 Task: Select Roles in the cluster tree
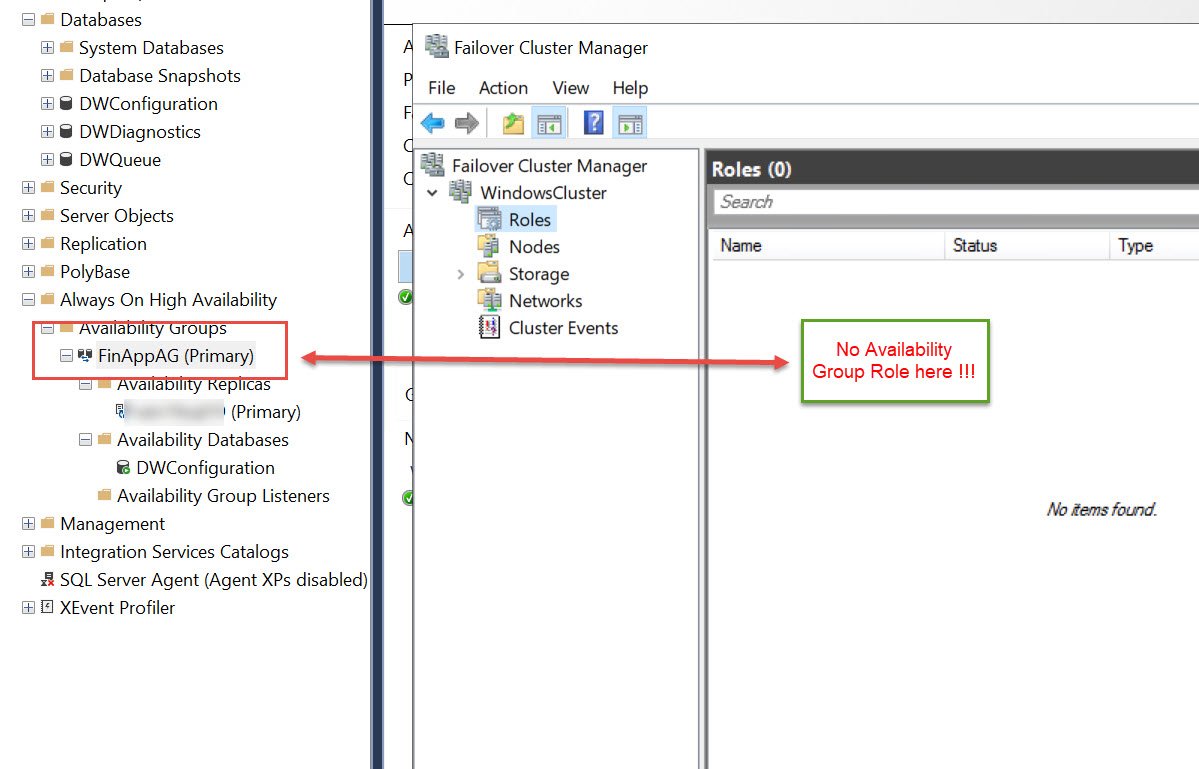point(529,219)
